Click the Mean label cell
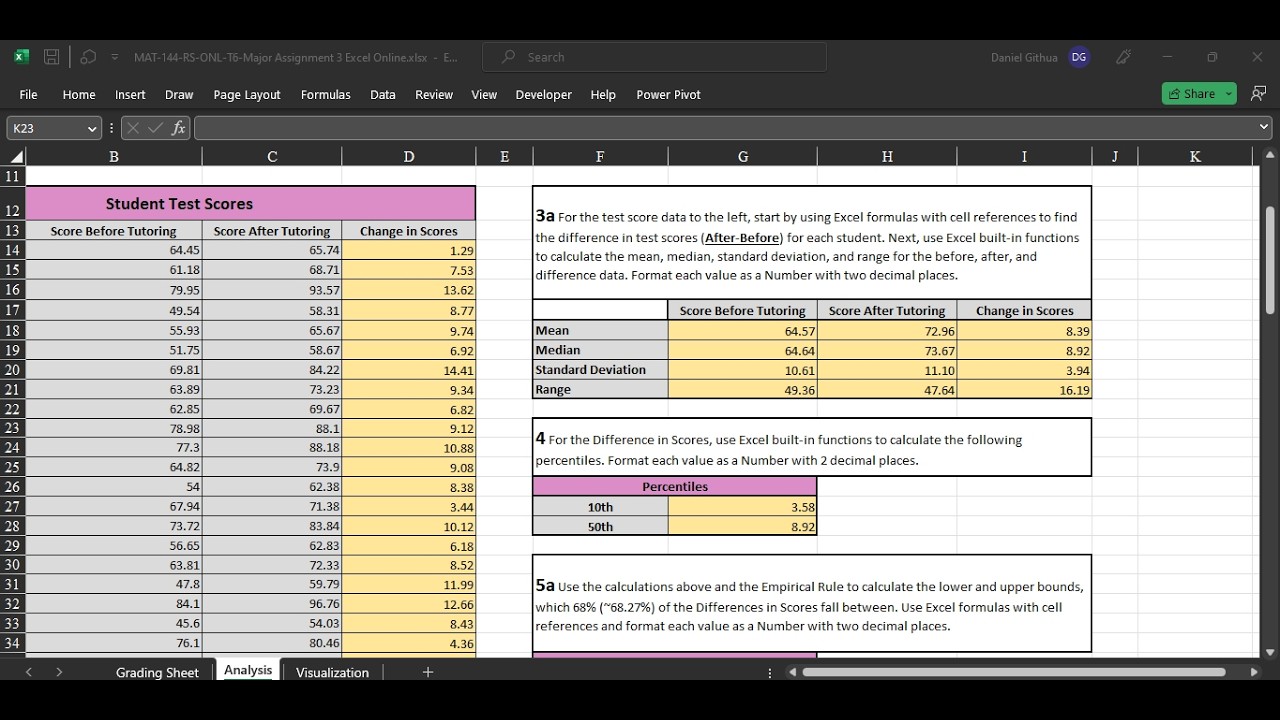Viewport: 1280px width, 720px height. [x=600, y=330]
